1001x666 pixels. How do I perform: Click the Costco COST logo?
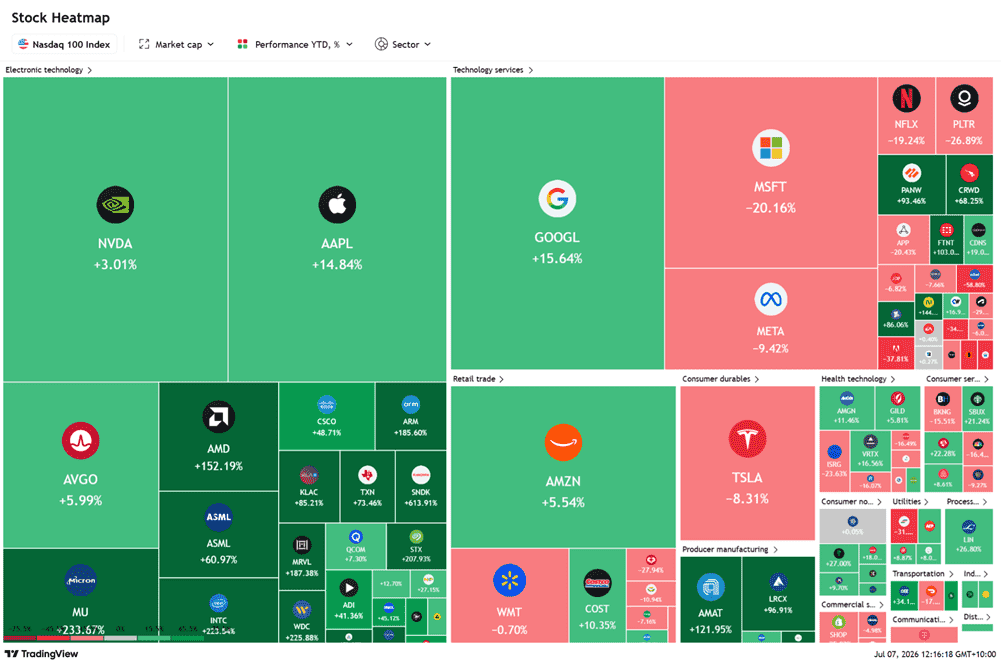coord(598,583)
